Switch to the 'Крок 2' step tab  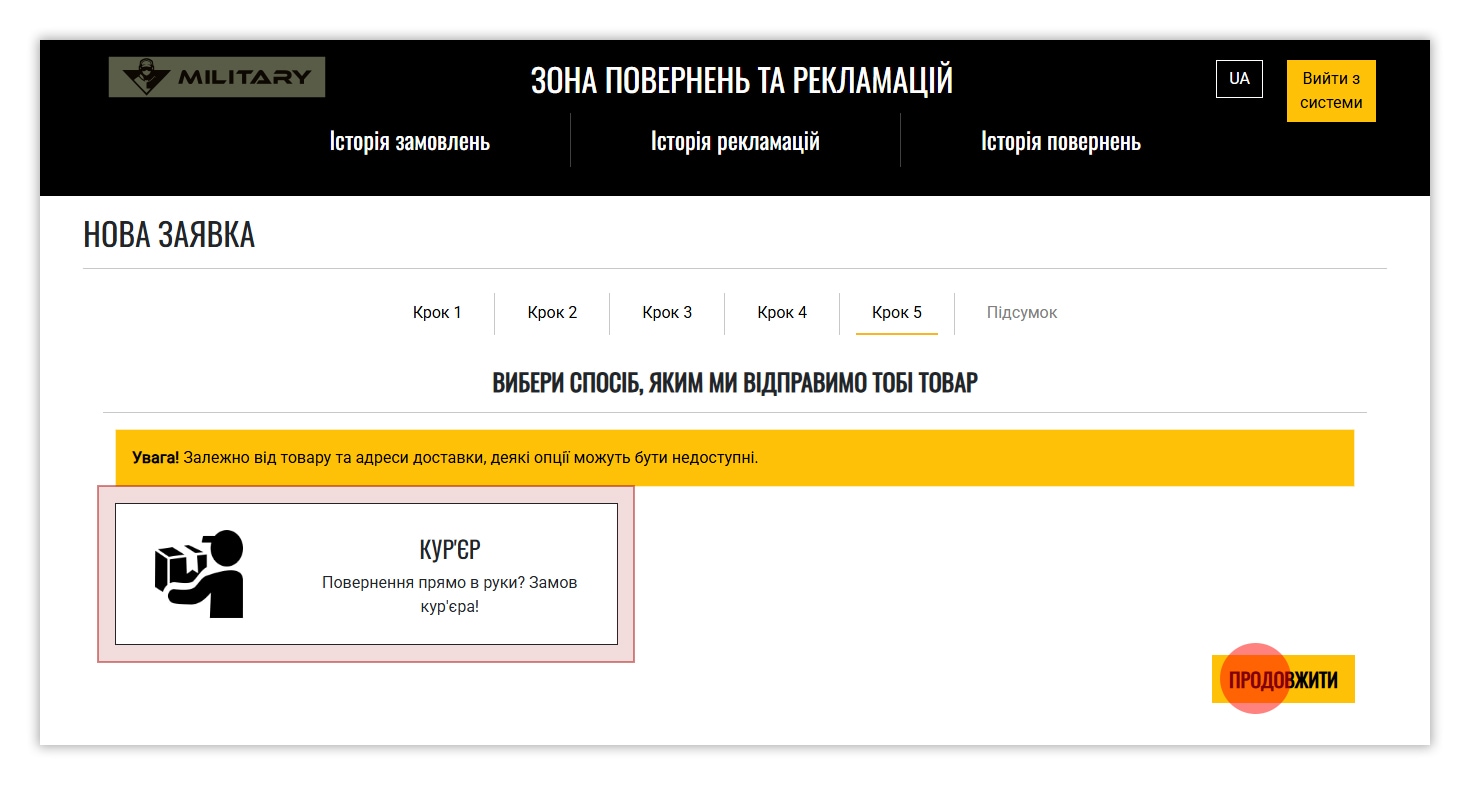(x=552, y=313)
